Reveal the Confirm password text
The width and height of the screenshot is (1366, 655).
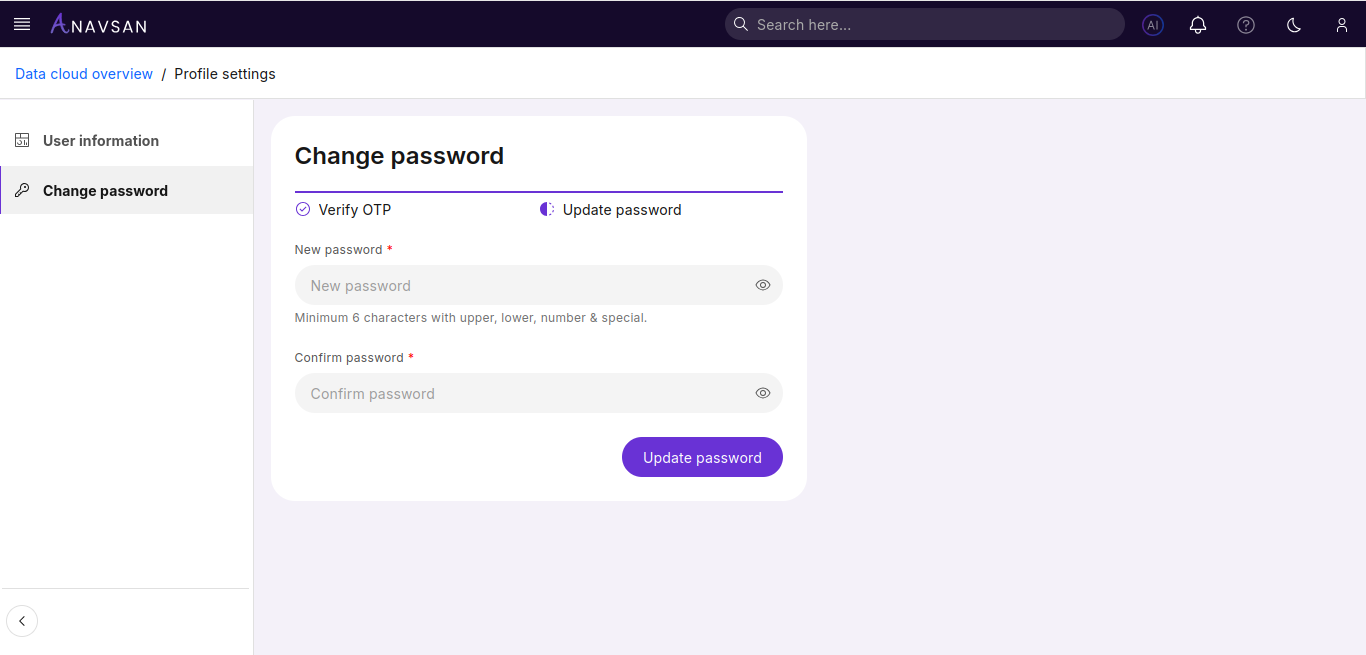pos(762,393)
